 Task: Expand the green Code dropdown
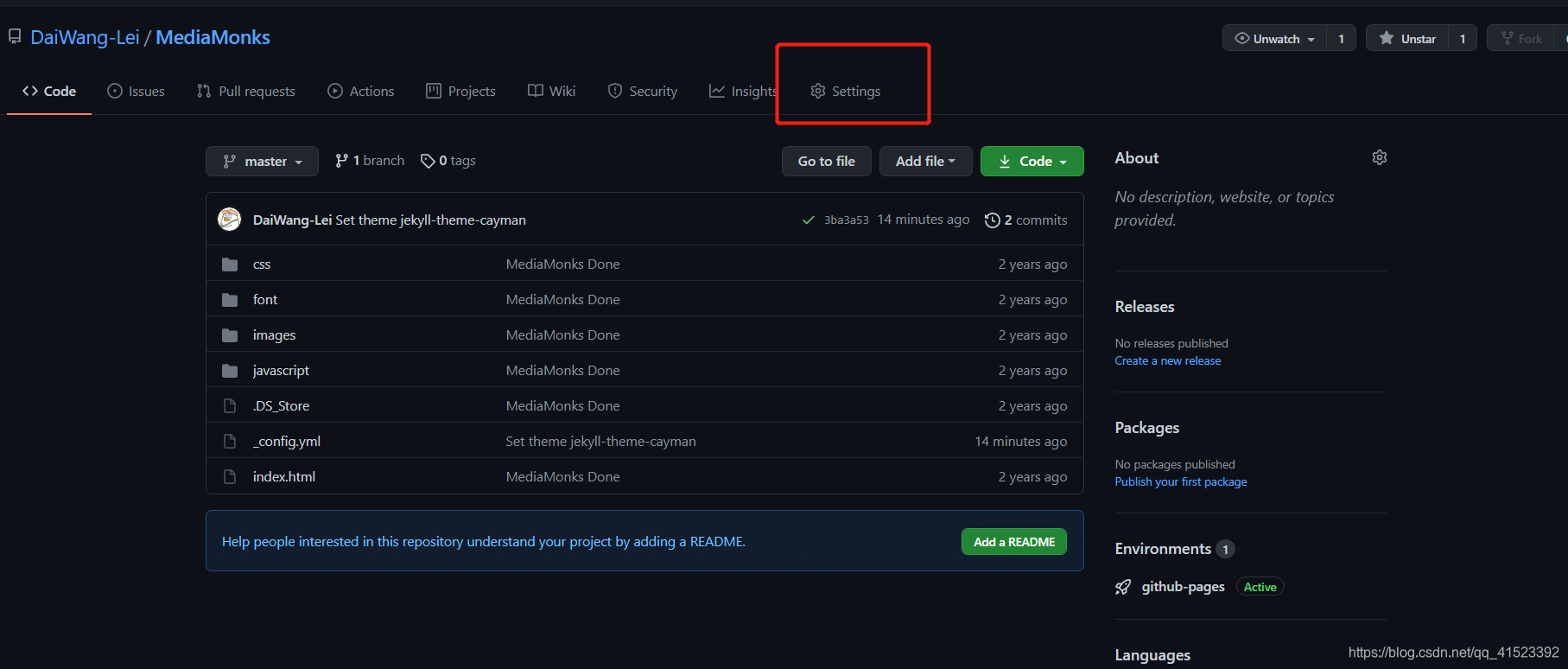pyautogui.click(x=1032, y=161)
